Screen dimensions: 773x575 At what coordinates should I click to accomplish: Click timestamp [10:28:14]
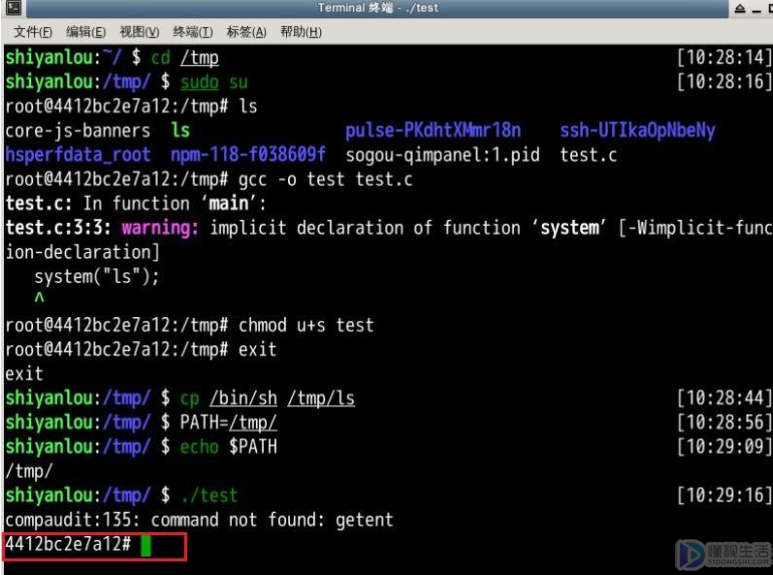[x=724, y=58]
